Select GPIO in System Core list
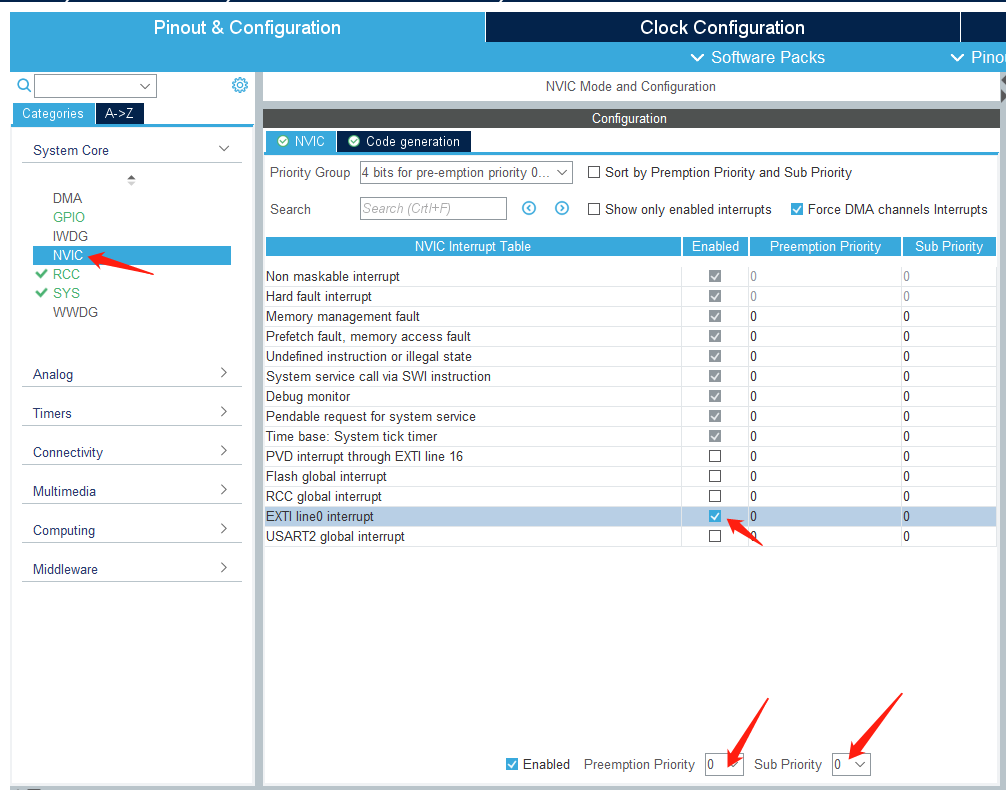The width and height of the screenshot is (1006, 790). click(69, 217)
